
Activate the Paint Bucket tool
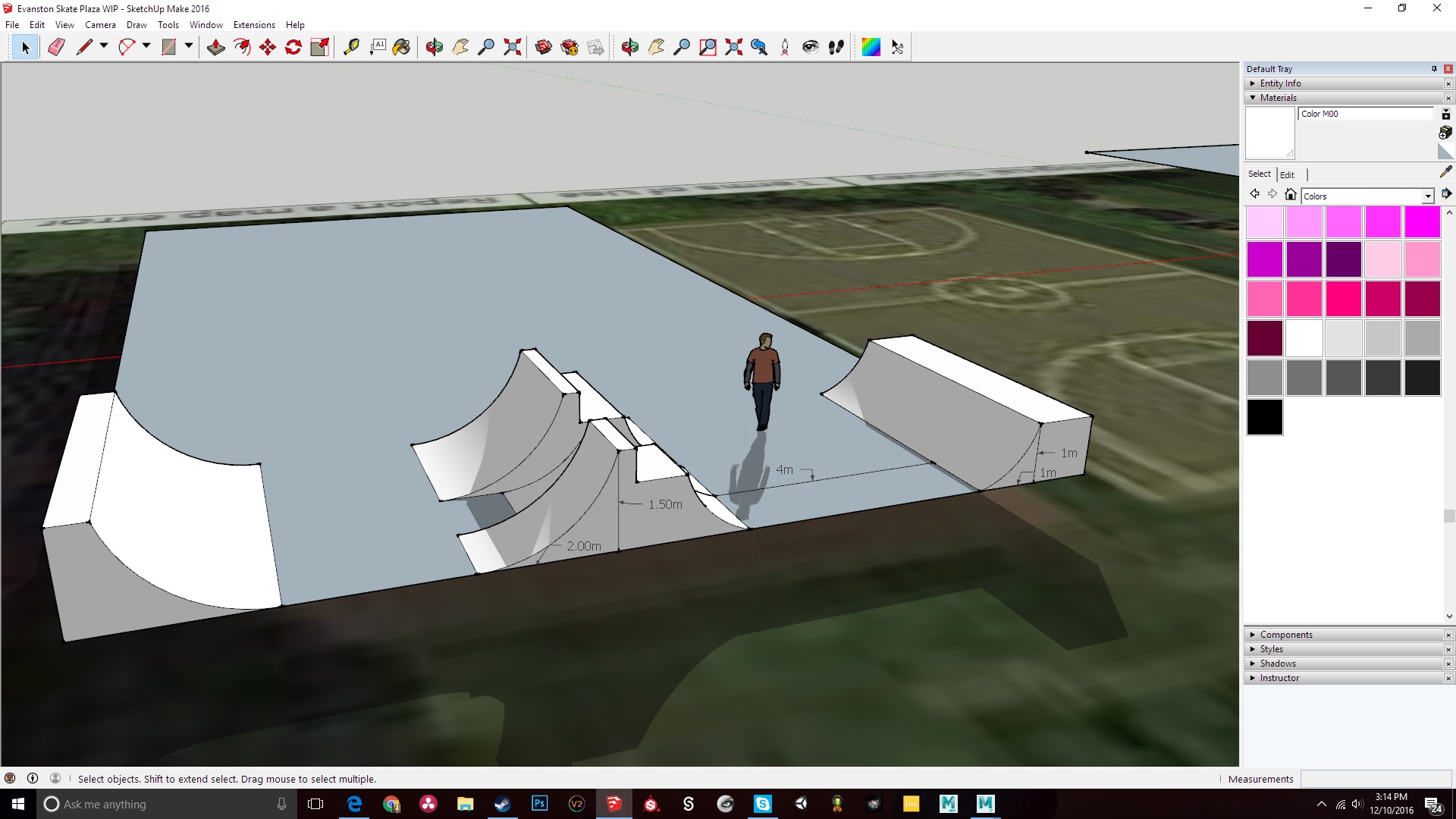[401, 47]
